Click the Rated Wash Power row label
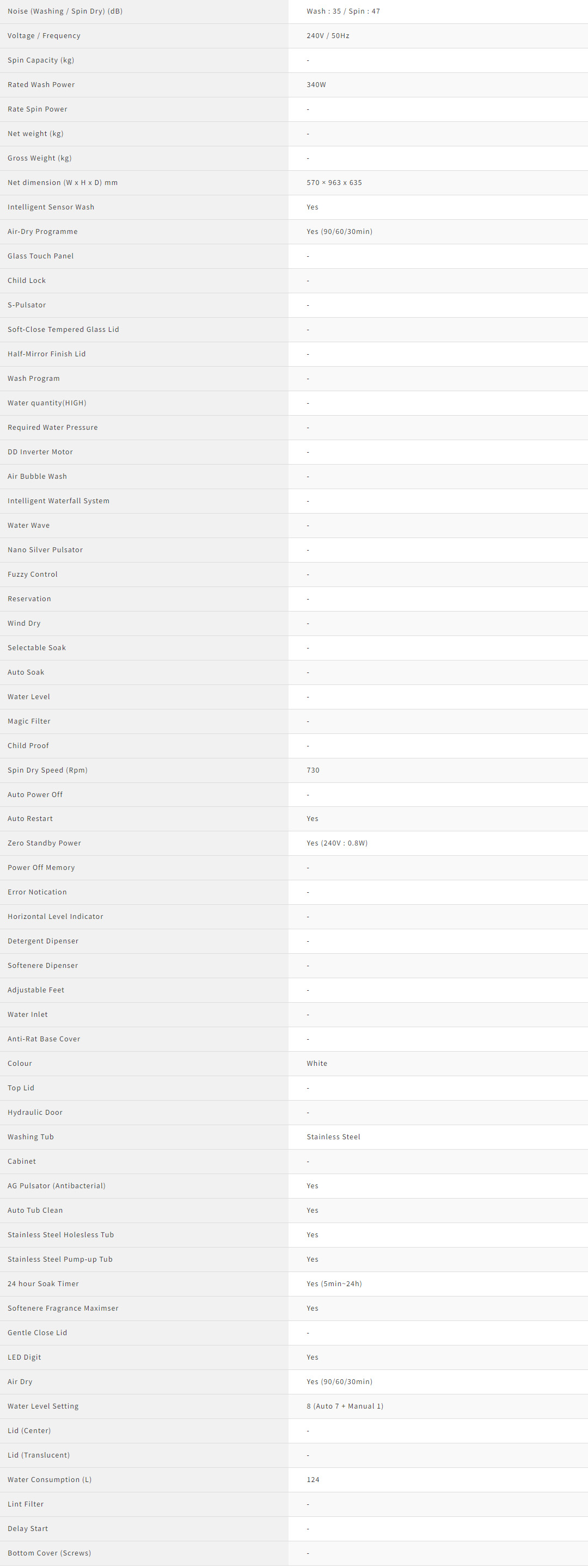Screen dimensions: 588x1568 41,85
